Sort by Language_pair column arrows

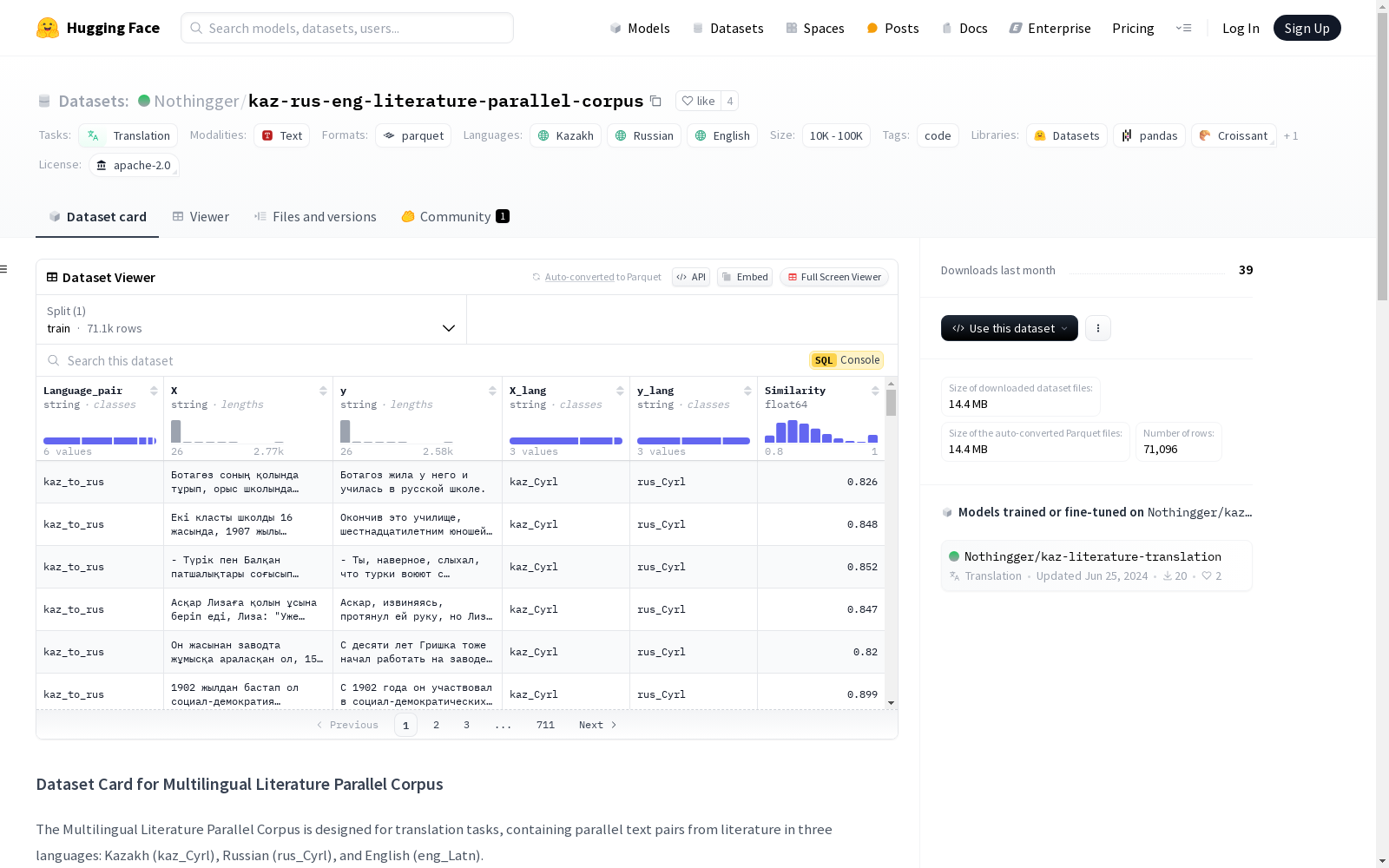point(154,391)
